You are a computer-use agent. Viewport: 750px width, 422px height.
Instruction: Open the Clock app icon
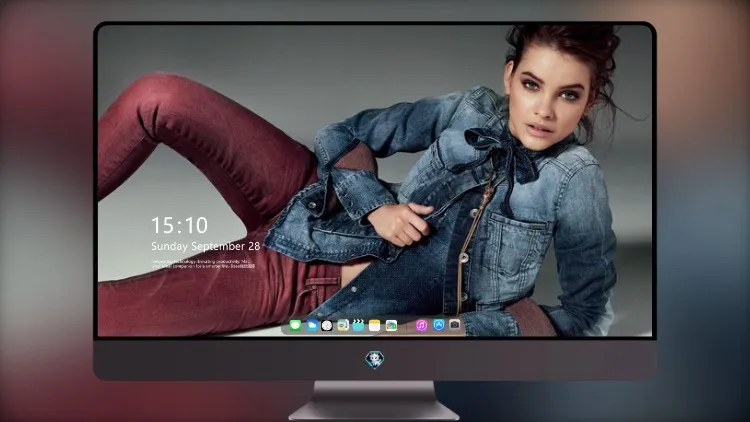coord(327,326)
